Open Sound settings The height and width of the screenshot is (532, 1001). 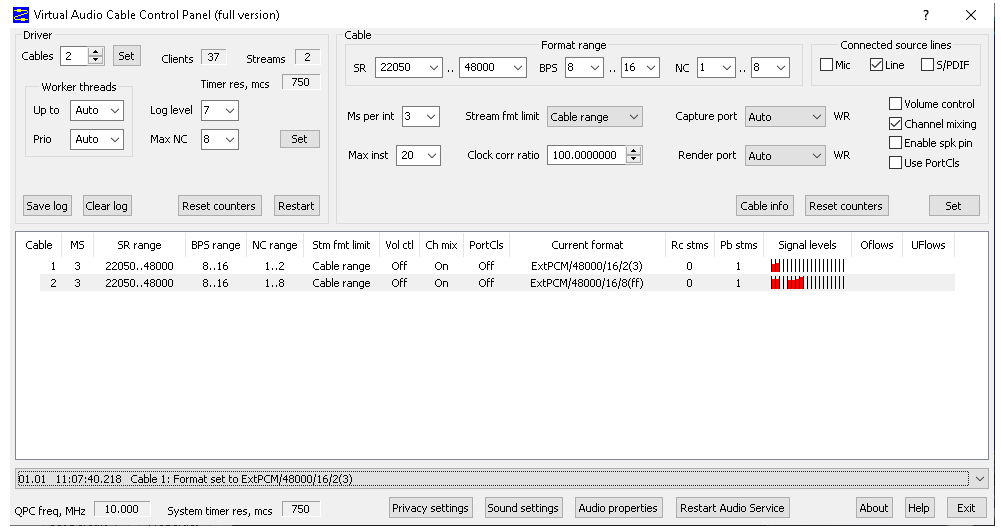click(523, 508)
